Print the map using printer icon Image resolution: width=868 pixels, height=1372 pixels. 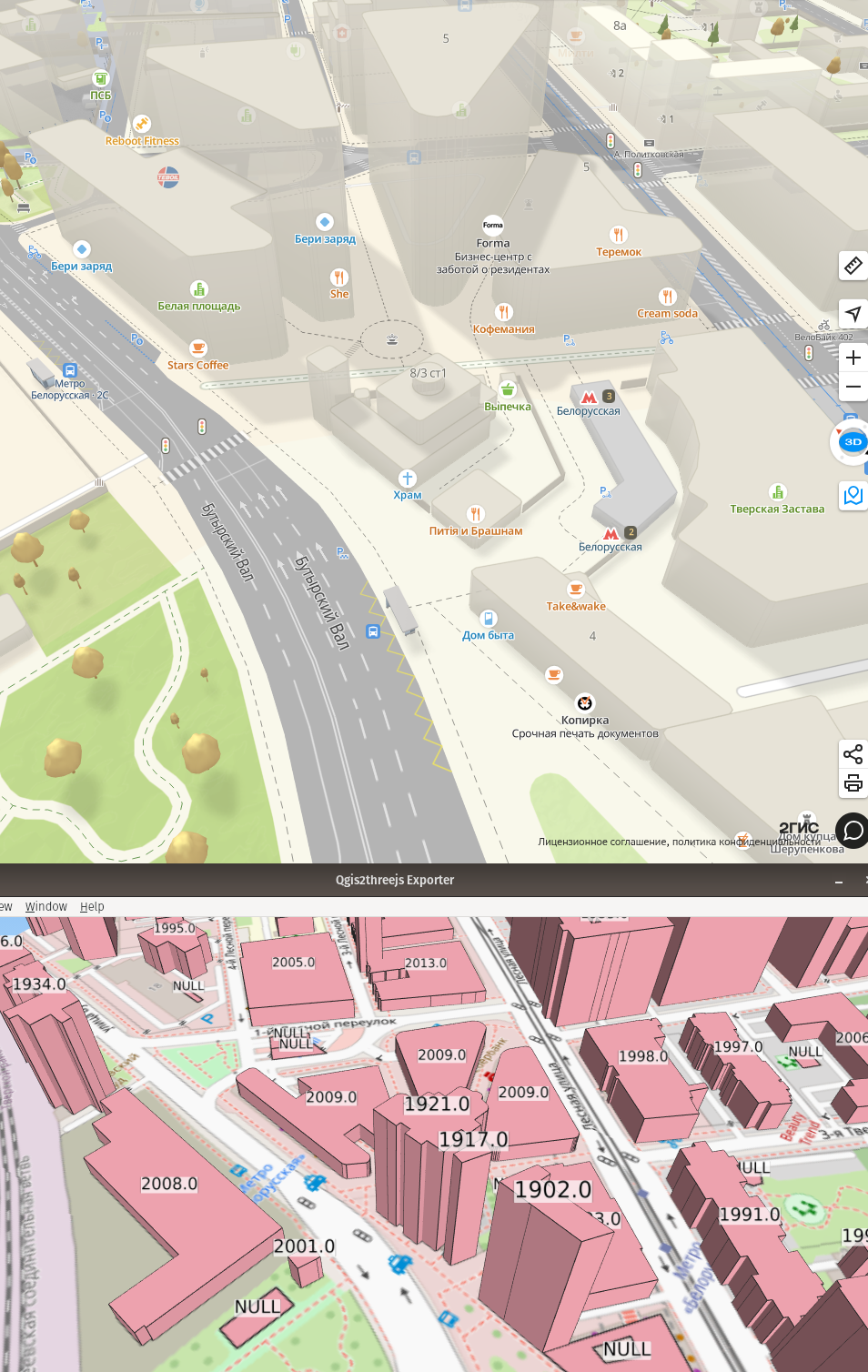click(853, 783)
